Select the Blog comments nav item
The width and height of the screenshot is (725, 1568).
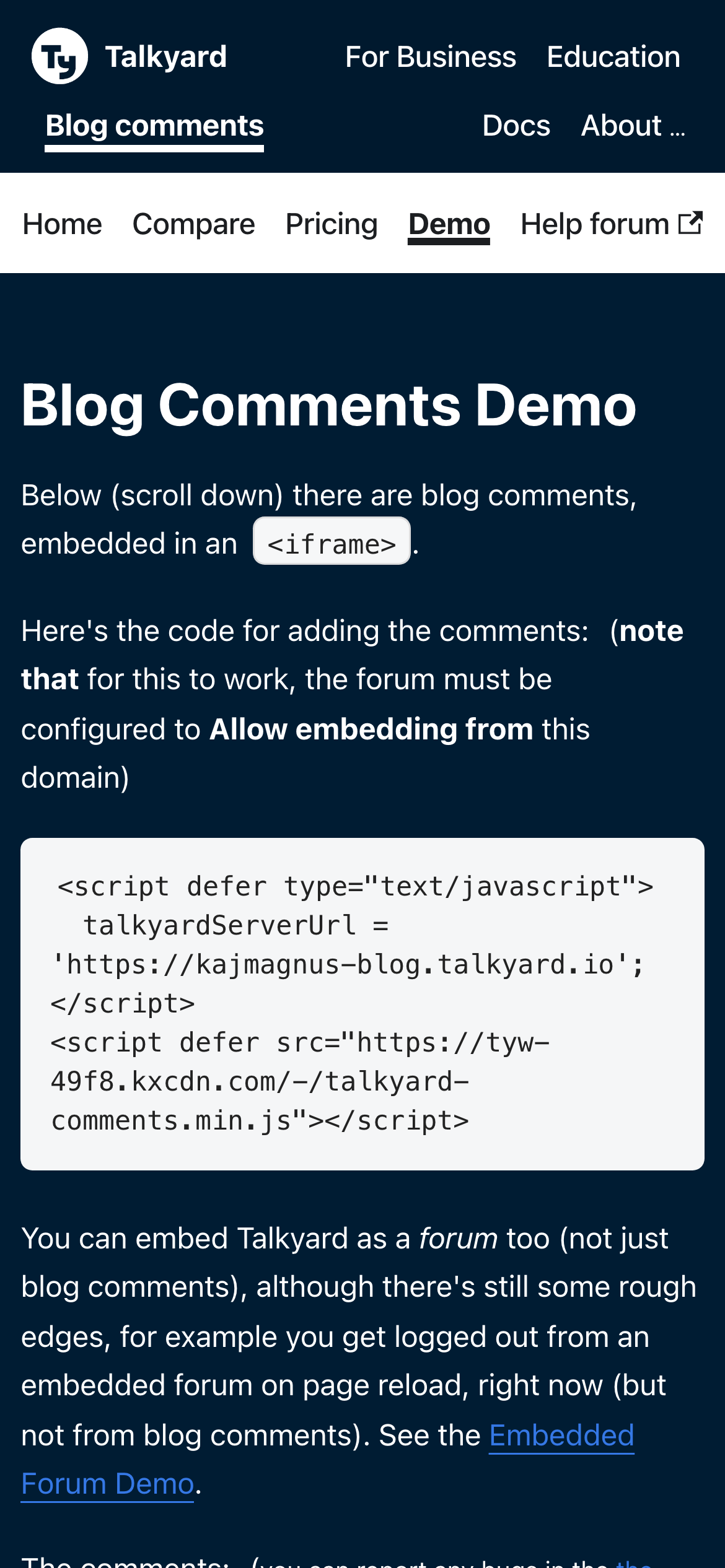pos(154,126)
